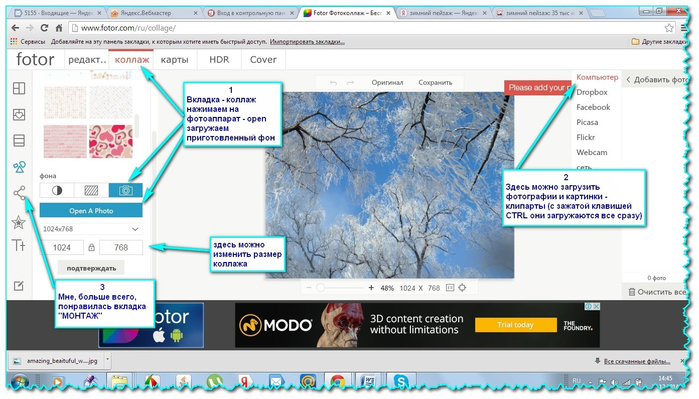Expand the 1024x768 size dropdown
Viewport: 699px width, 399px height.
[91, 229]
